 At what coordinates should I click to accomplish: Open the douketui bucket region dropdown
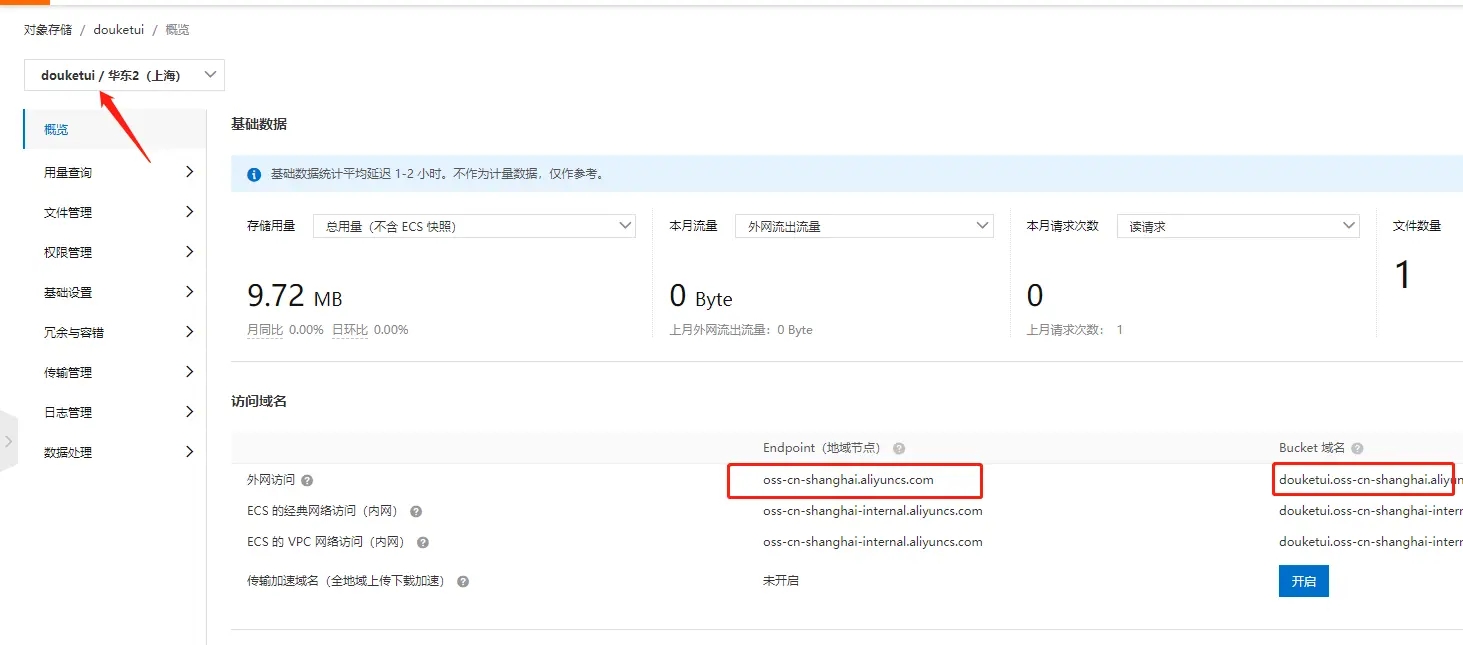(125, 75)
